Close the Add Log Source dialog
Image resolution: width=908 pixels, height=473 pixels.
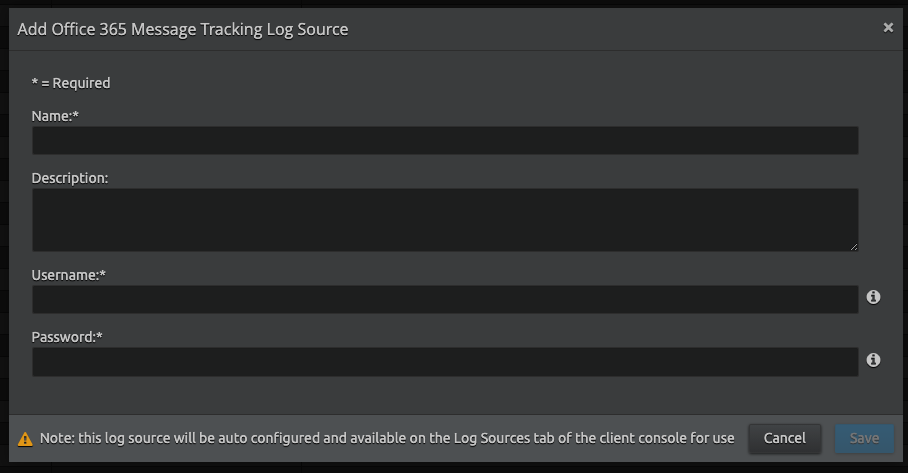point(888,28)
